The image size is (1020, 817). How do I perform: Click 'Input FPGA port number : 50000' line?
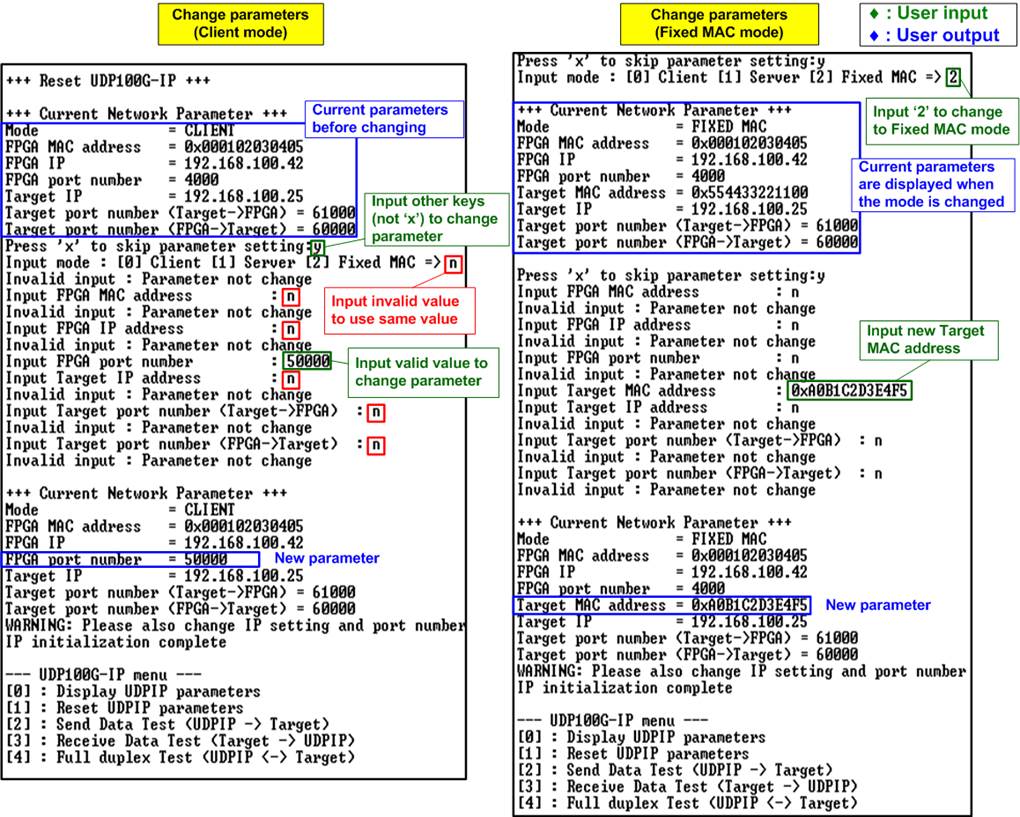[x=168, y=361]
